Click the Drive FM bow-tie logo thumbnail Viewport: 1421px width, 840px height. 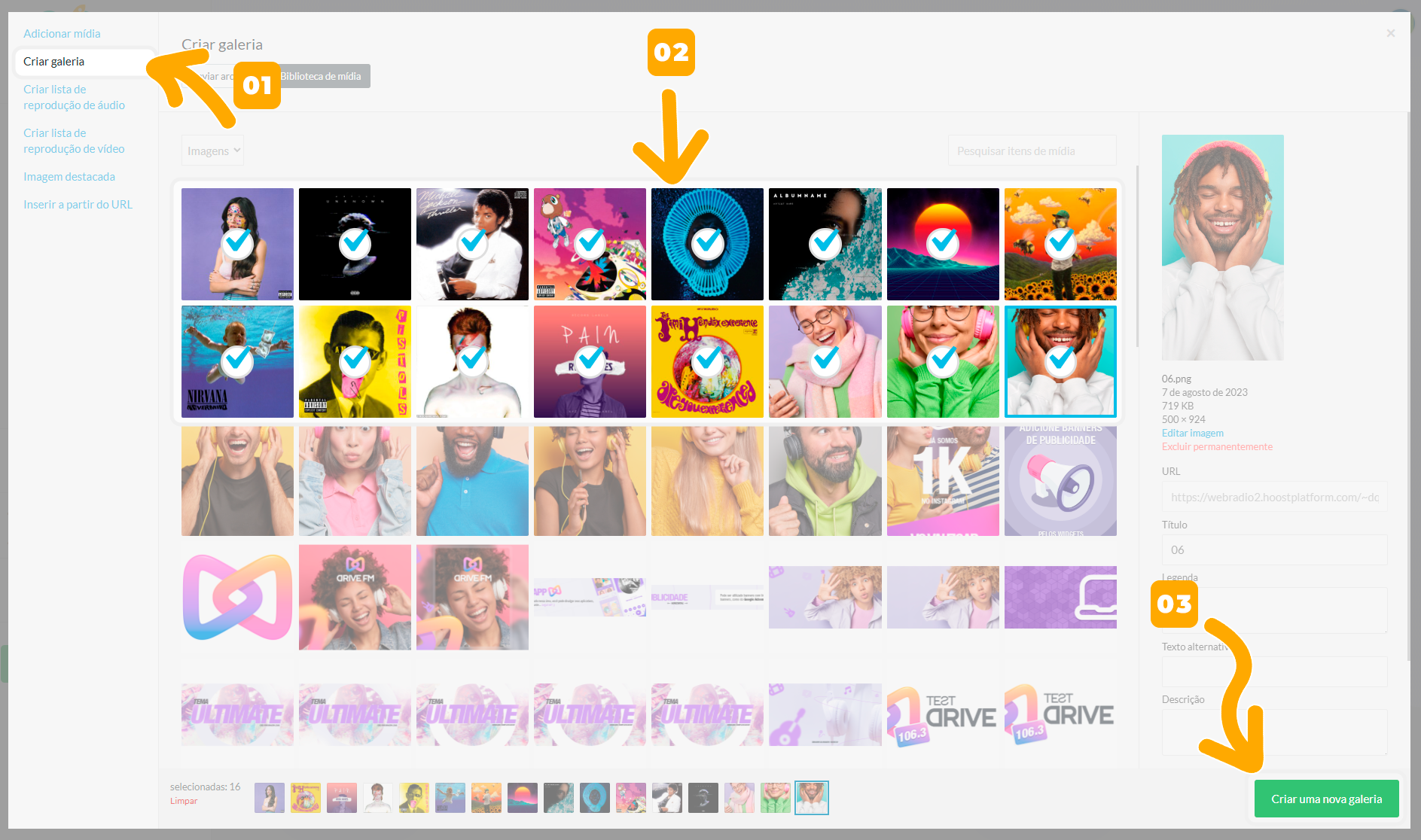237,597
